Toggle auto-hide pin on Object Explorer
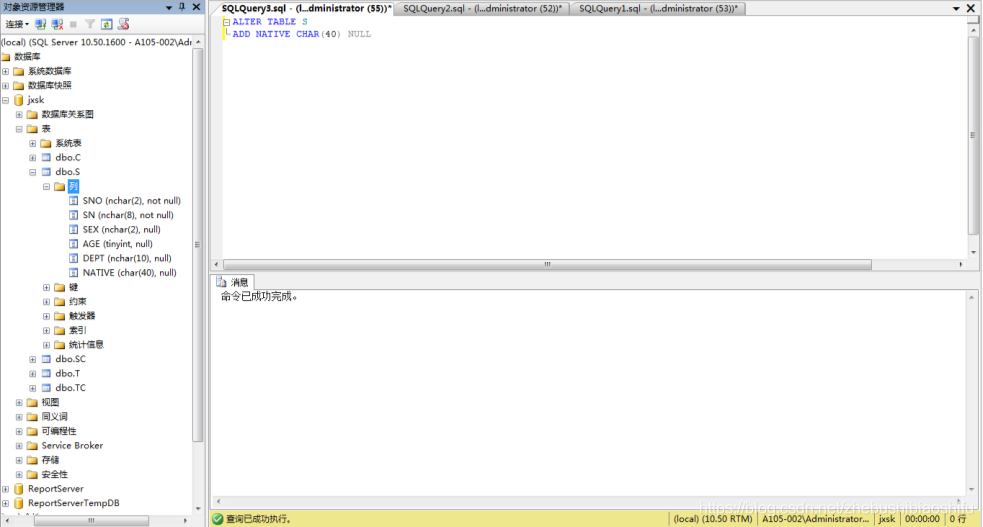Image resolution: width=983 pixels, height=527 pixels. [182, 7]
